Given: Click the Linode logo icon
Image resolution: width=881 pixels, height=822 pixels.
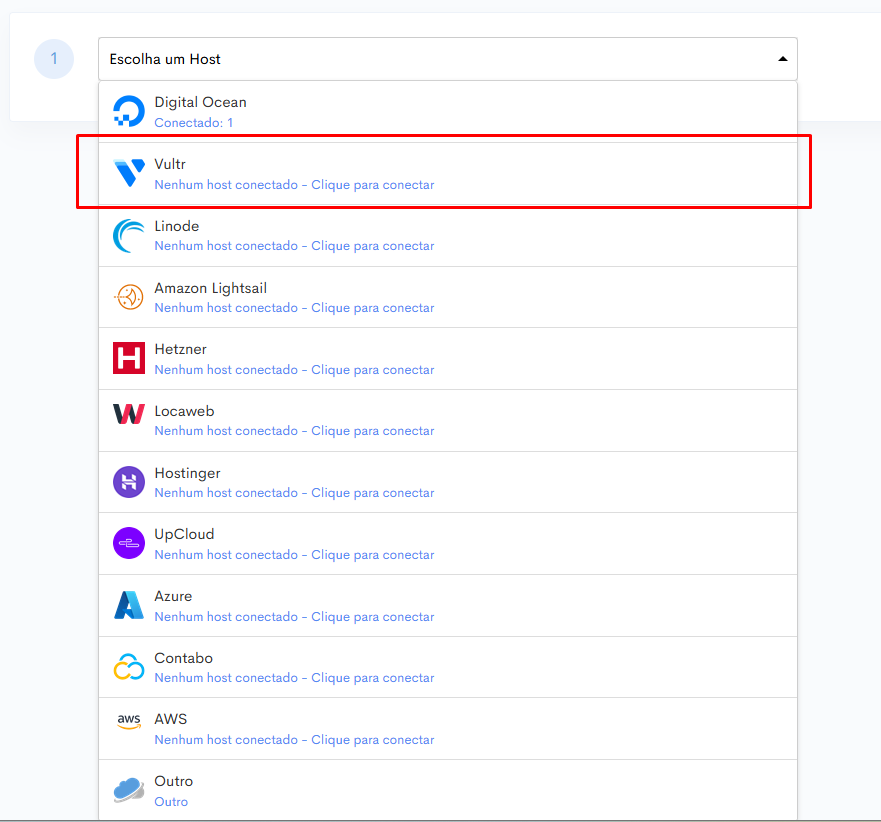Looking at the screenshot, I should pos(129,235).
